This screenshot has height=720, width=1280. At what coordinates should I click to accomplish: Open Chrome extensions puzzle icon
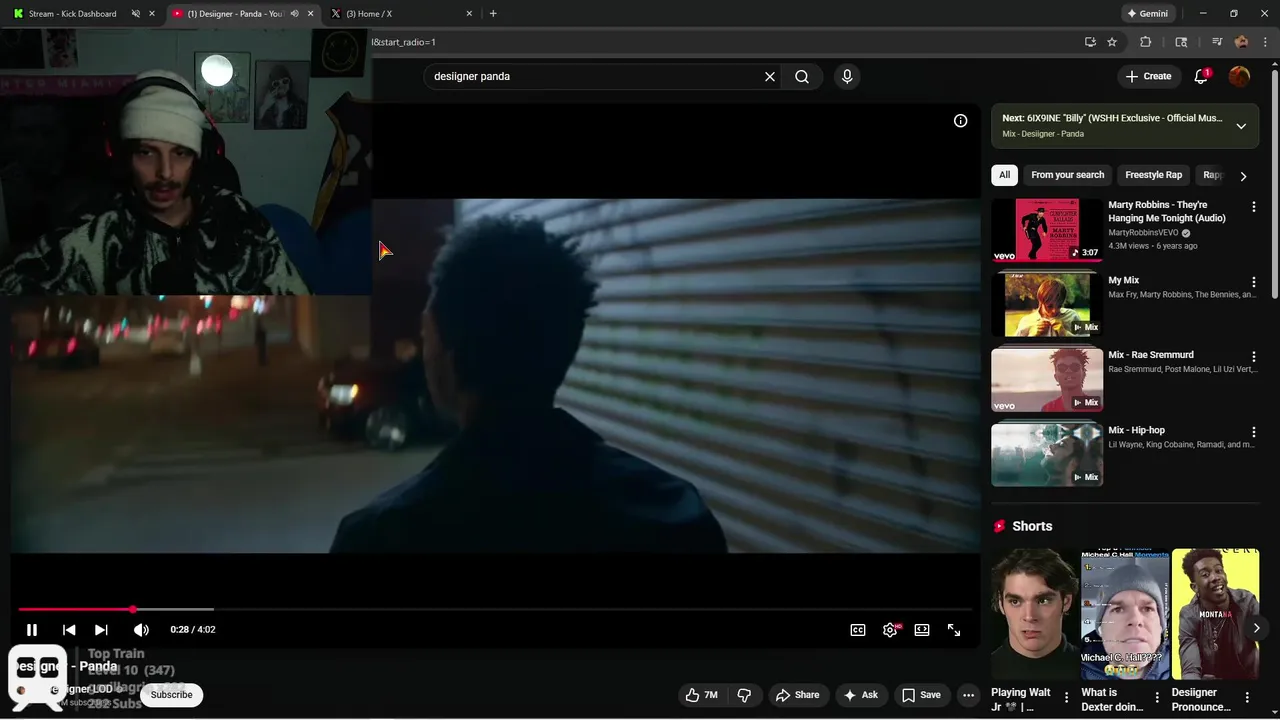[x=1146, y=42]
